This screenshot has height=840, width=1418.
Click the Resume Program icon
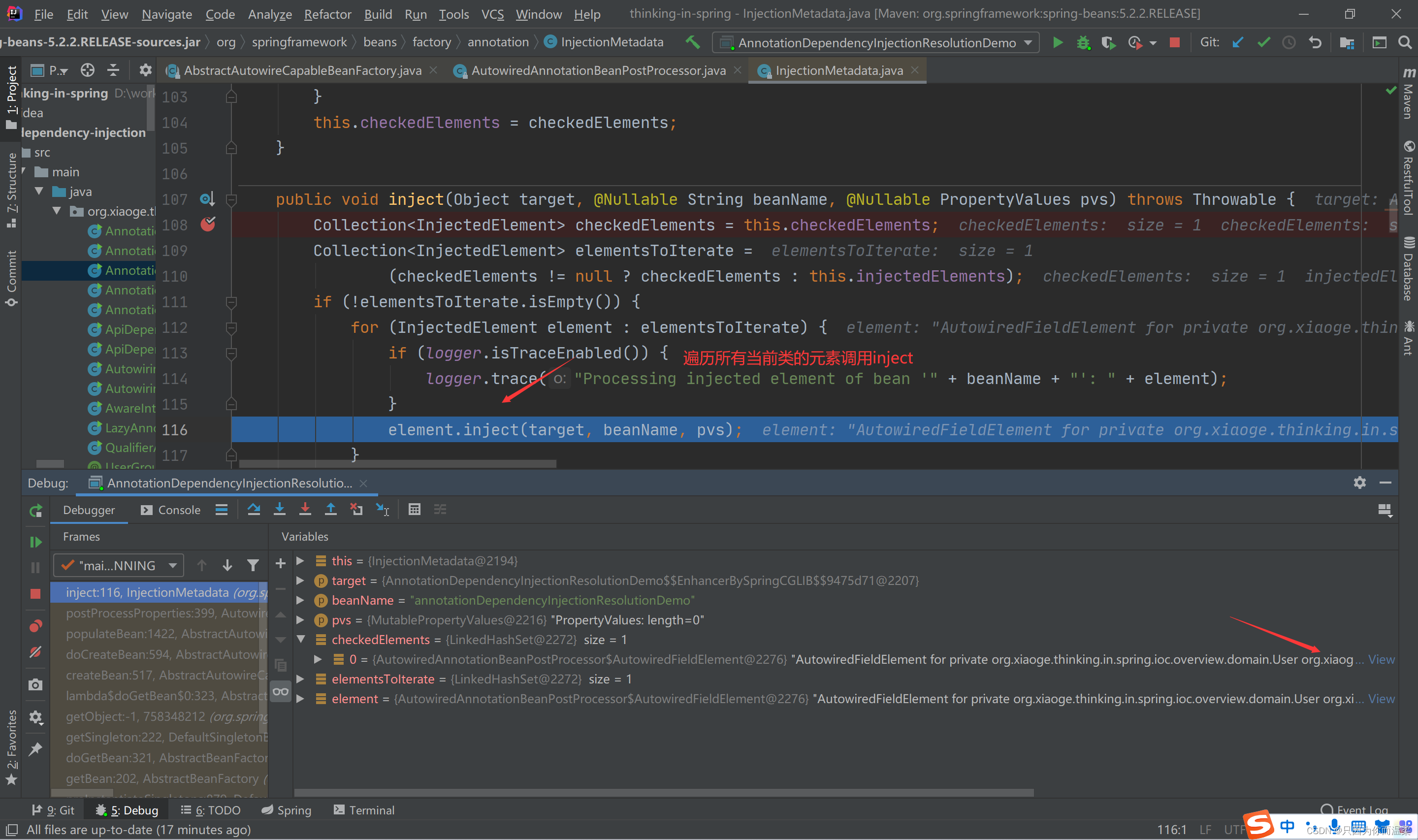tap(35, 542)
